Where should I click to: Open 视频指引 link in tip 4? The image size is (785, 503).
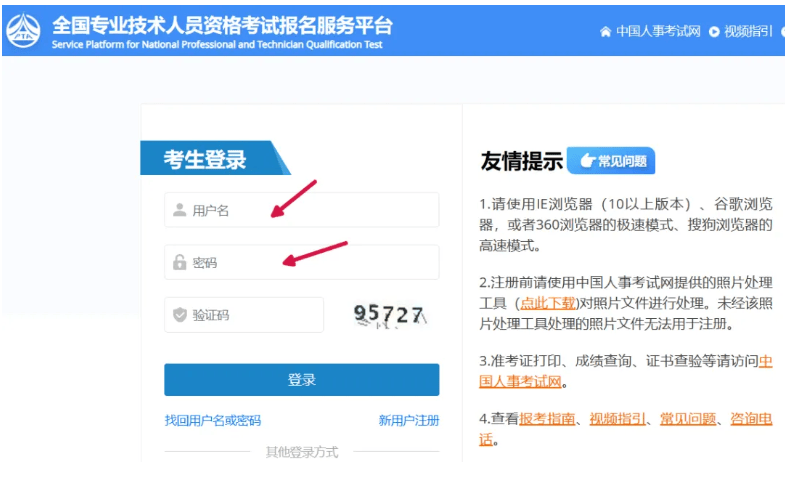click(618, 419)
